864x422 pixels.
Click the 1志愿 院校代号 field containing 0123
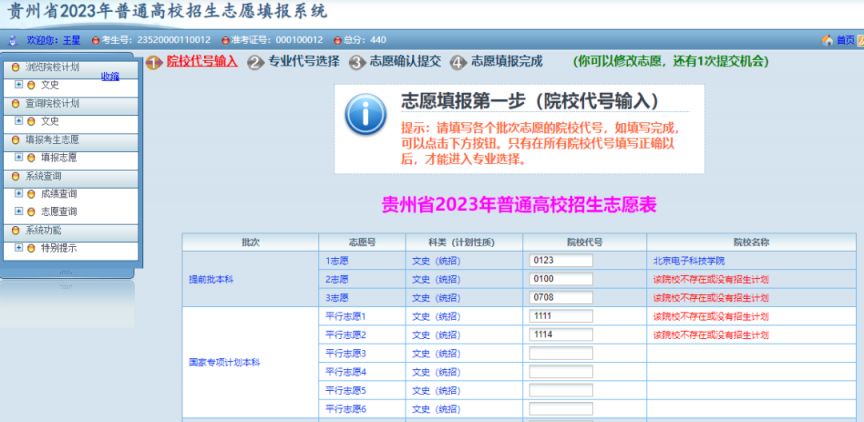pos(561,261)
